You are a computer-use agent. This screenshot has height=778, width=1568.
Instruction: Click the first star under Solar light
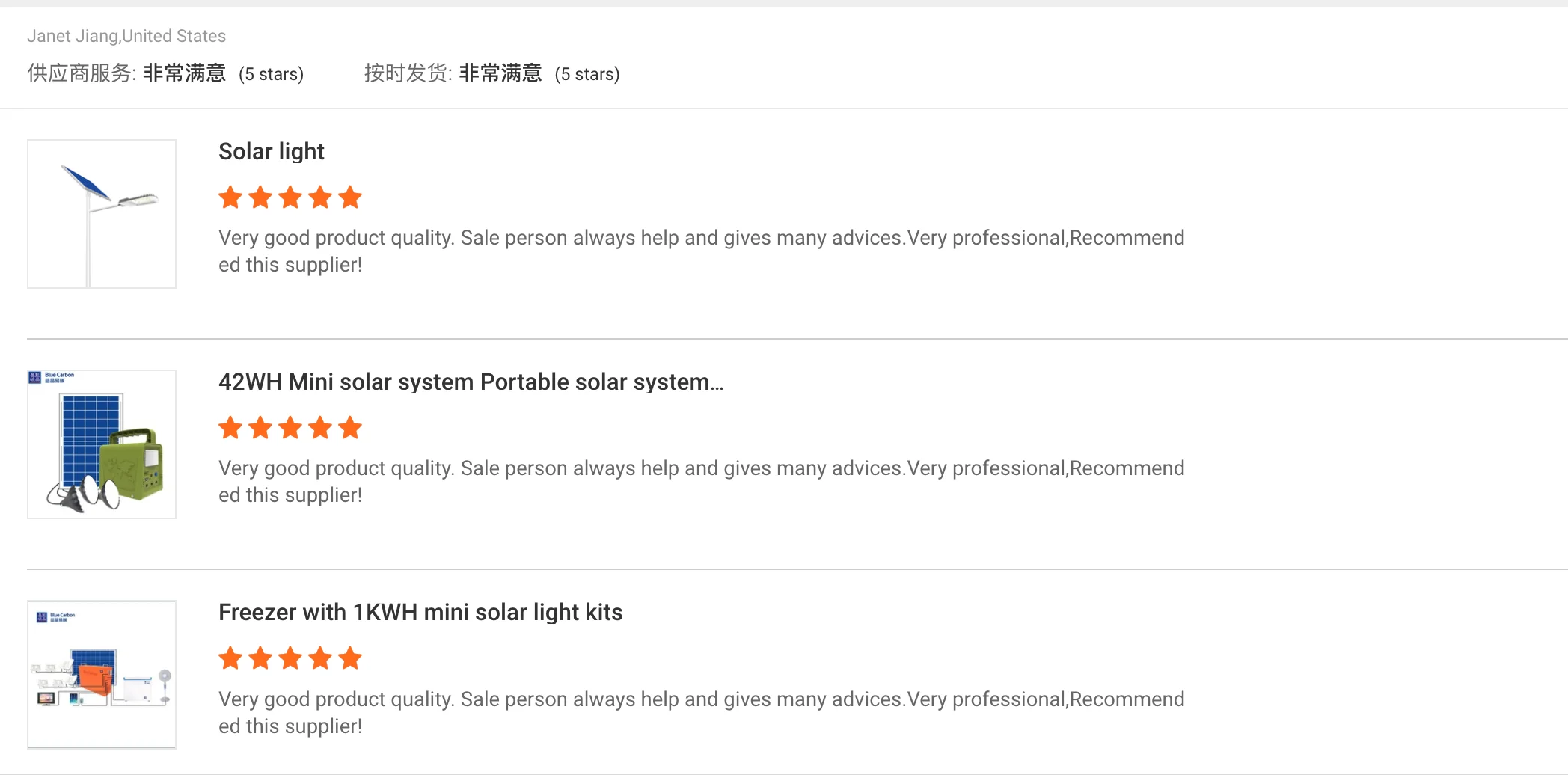[x=230, y=197]
